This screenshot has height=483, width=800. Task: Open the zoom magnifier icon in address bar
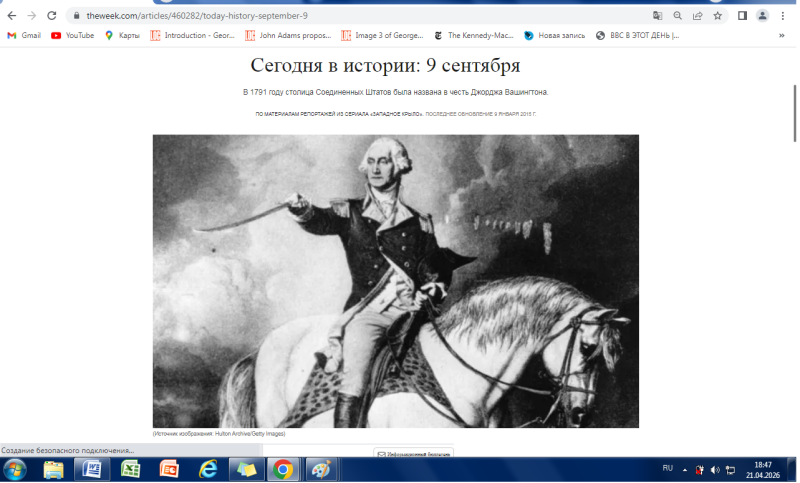click(x=677, y=16)
